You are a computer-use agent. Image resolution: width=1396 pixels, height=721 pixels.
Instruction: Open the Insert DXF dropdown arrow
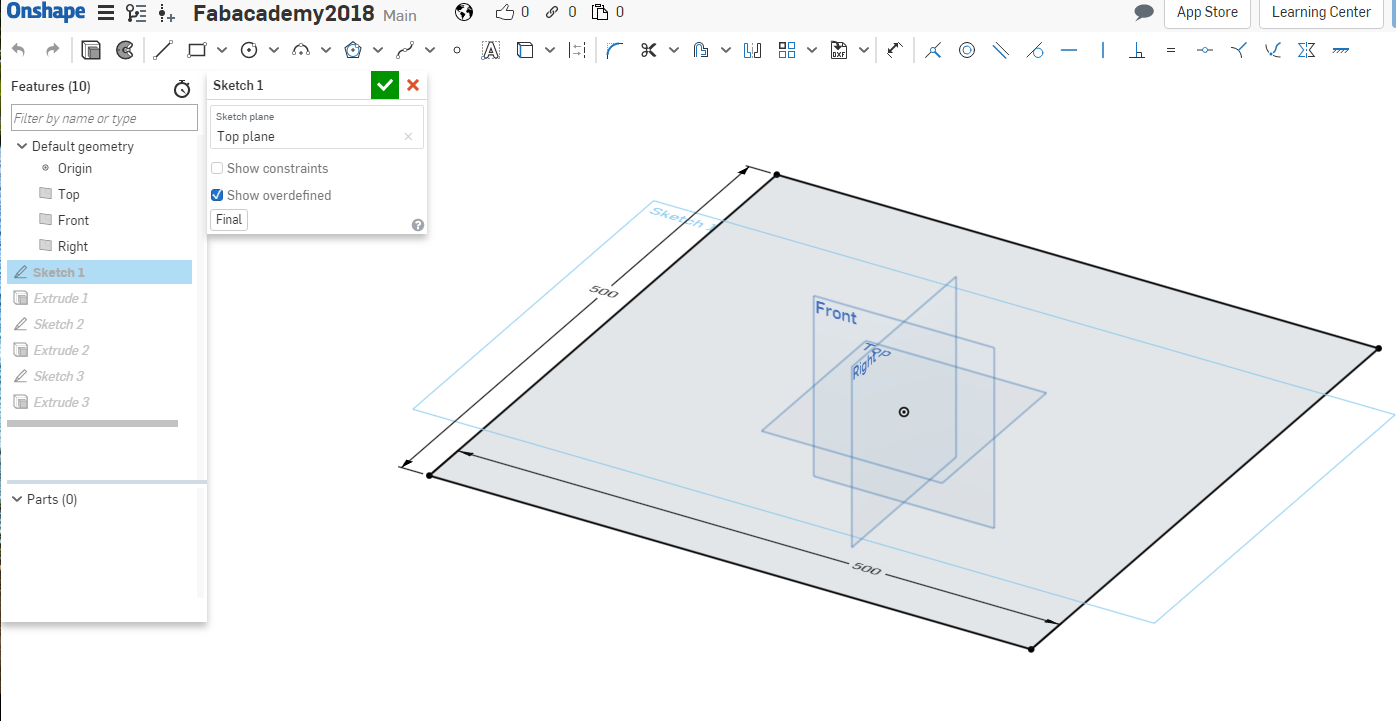864,50
